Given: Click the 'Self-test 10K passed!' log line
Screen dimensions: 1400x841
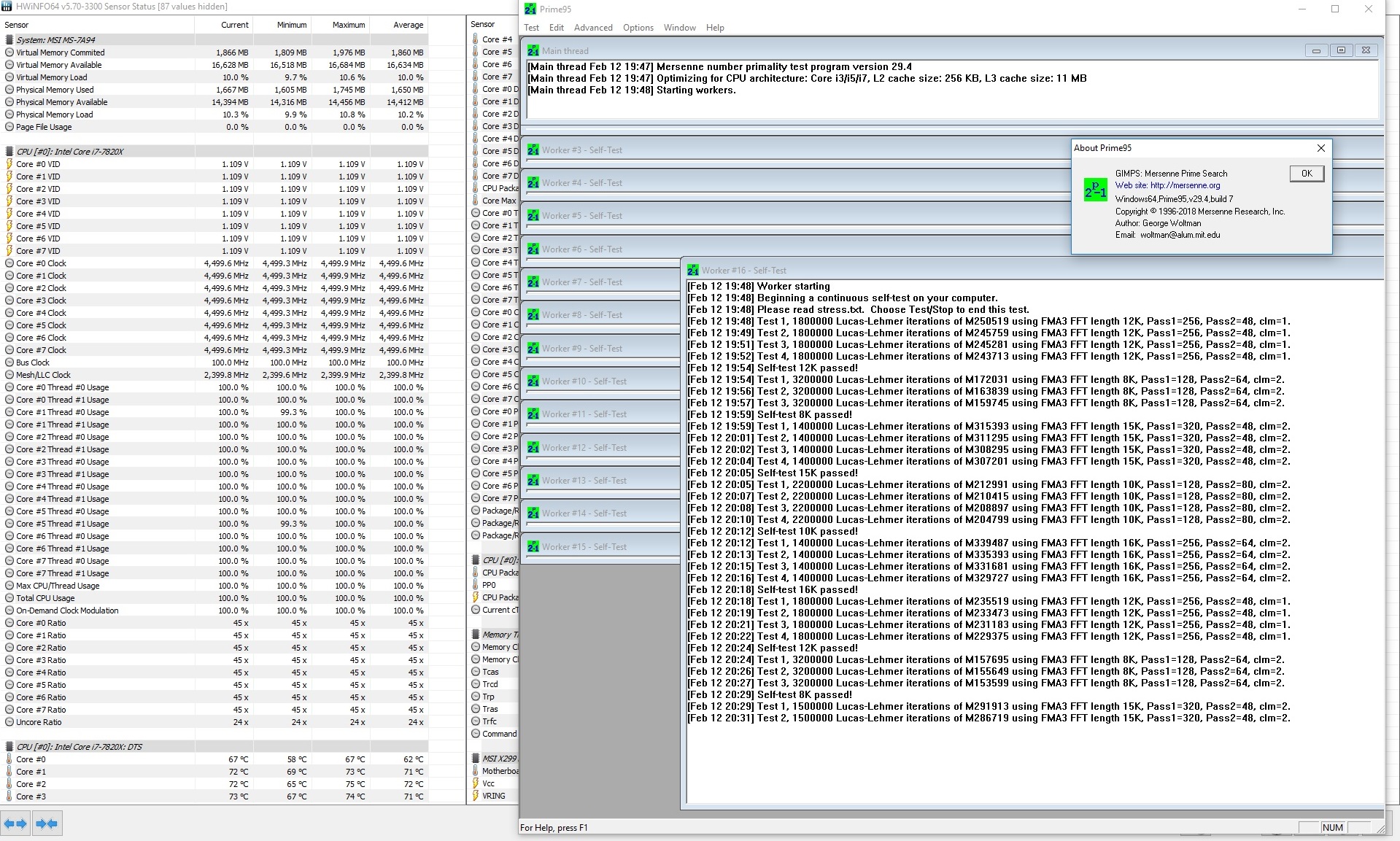Looking at the screenshot, I should (x=773, y=531).
